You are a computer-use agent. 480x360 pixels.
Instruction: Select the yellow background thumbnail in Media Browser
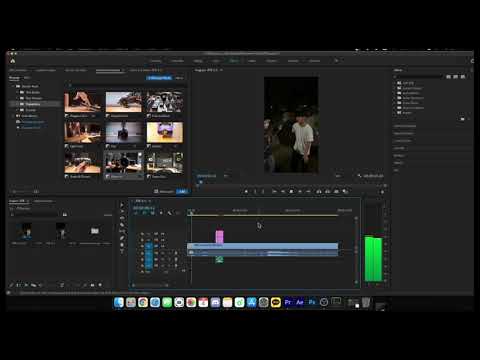tap(165, 132)
